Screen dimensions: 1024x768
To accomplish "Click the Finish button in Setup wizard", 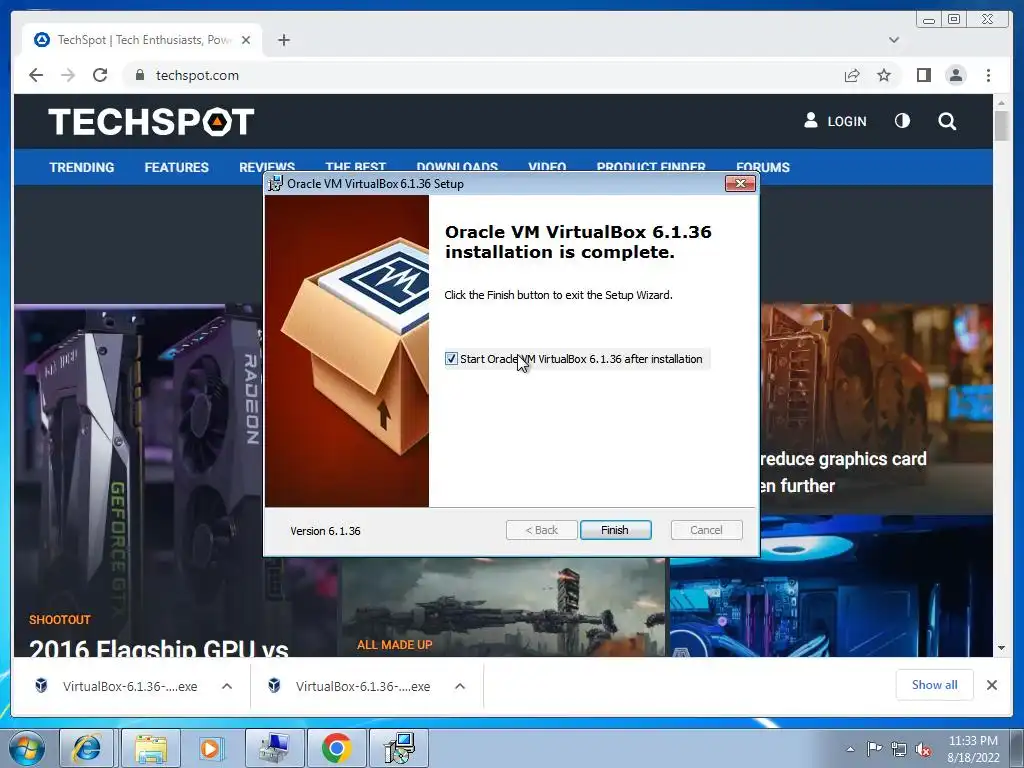I will 615,530.
